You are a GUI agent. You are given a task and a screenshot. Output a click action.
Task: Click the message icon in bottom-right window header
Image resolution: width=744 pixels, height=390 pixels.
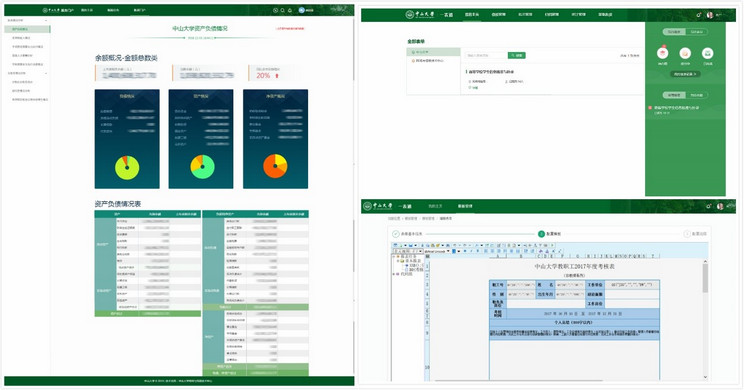click(708, 206)
